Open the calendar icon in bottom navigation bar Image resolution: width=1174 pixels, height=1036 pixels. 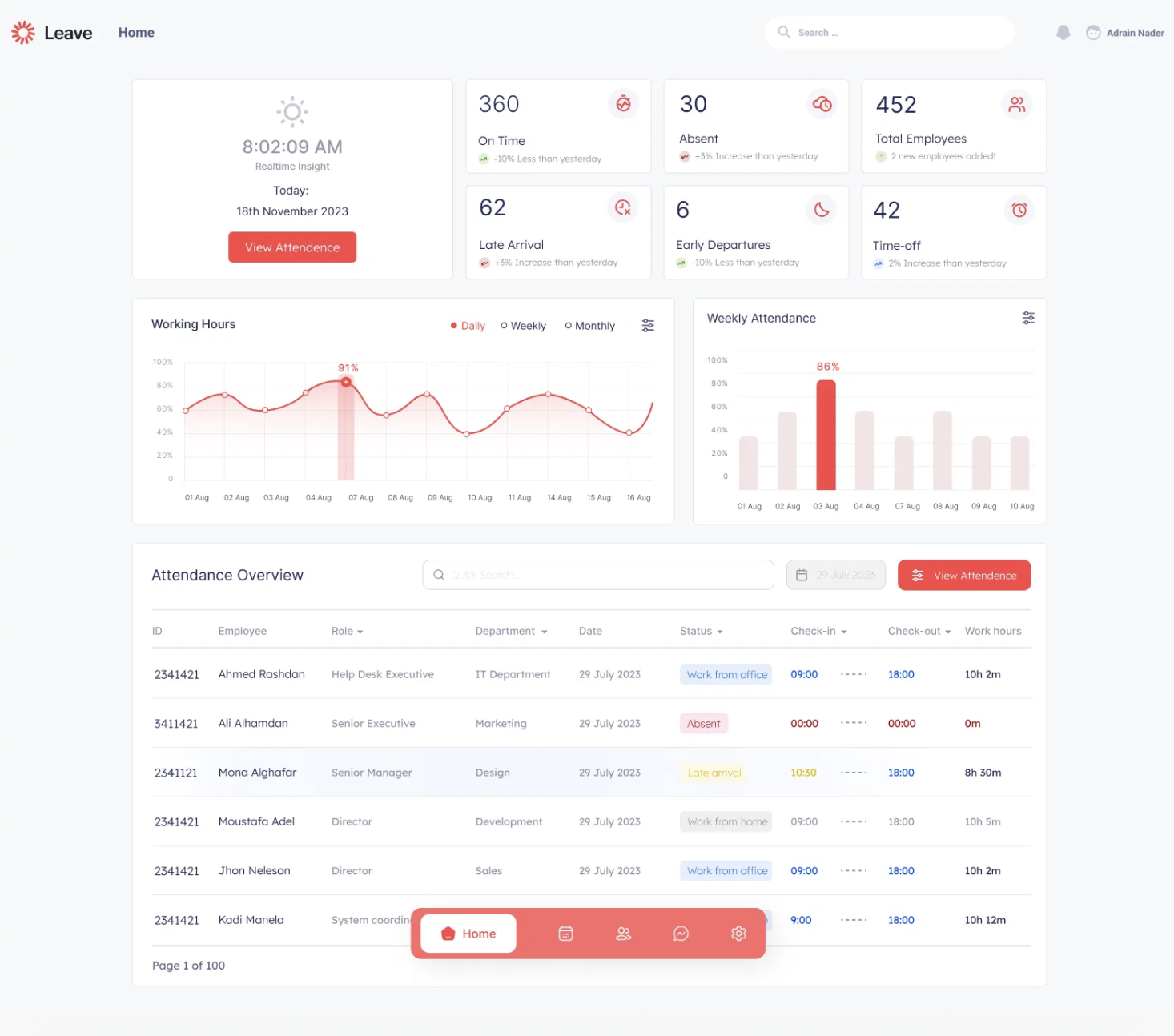565,934
